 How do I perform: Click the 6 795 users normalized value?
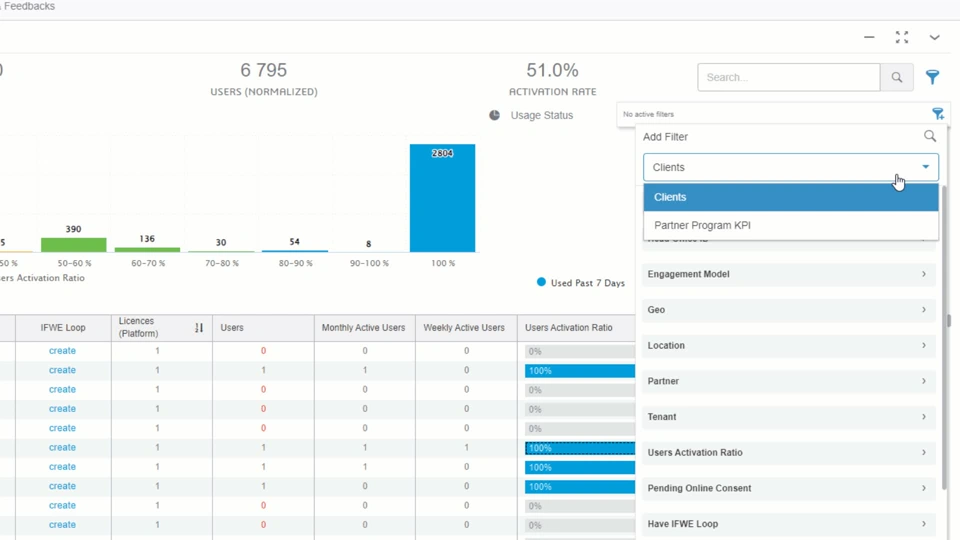263,70
